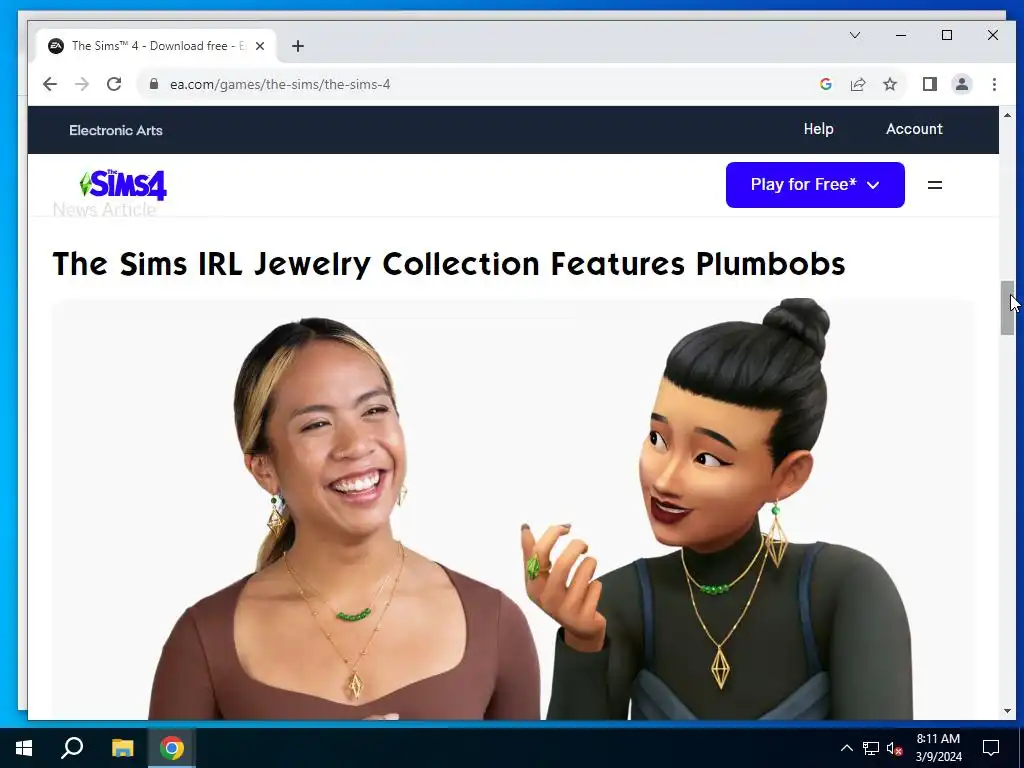This screenshot has width=1024, height=768.
Task: Open the taskbar clock and date
Action: click(x=938, y=748)
